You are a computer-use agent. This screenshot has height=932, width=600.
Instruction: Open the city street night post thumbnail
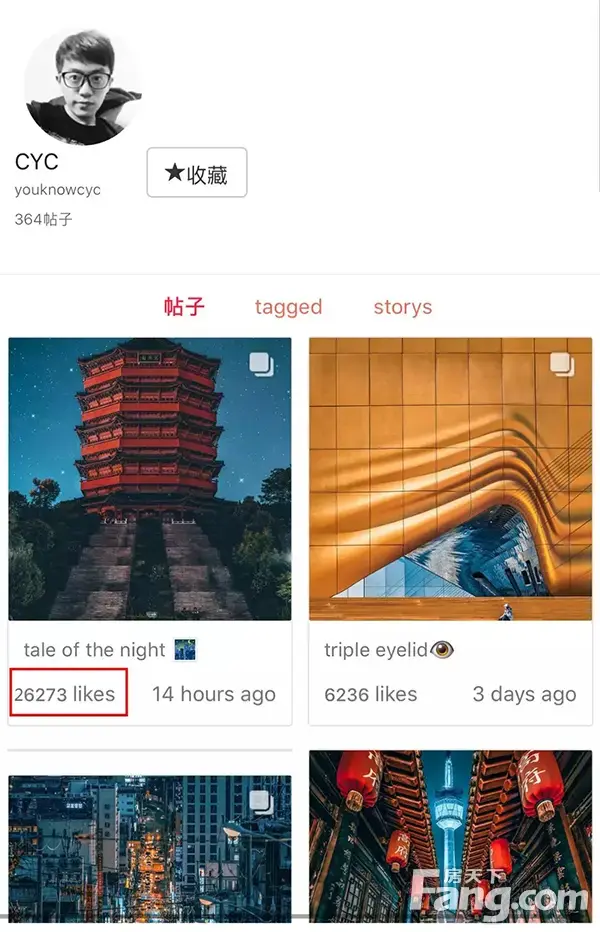pyautogui.click(x=150, y=849)
